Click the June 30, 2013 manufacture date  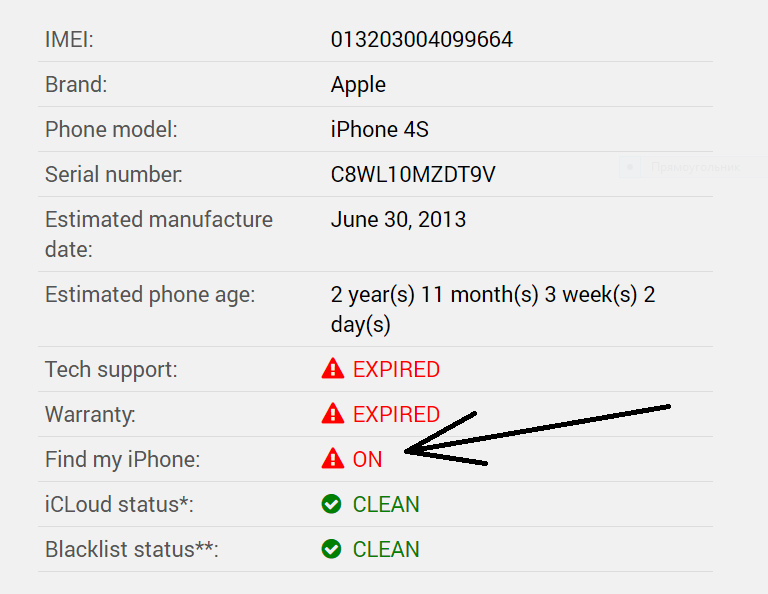(398, 220)
